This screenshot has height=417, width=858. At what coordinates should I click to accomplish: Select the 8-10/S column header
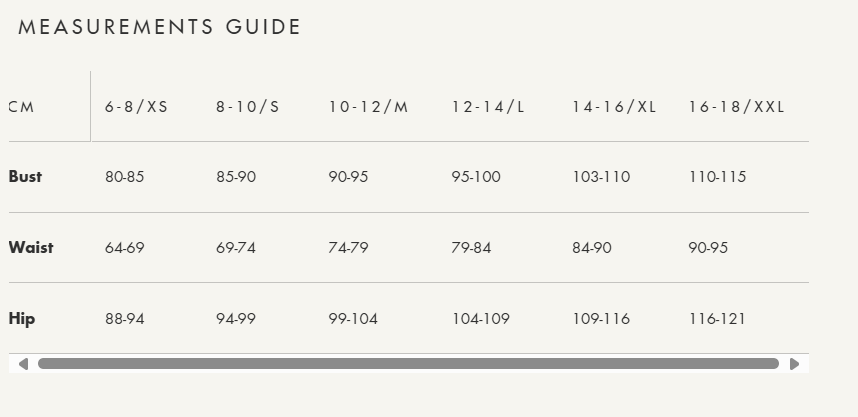point(248,107)
